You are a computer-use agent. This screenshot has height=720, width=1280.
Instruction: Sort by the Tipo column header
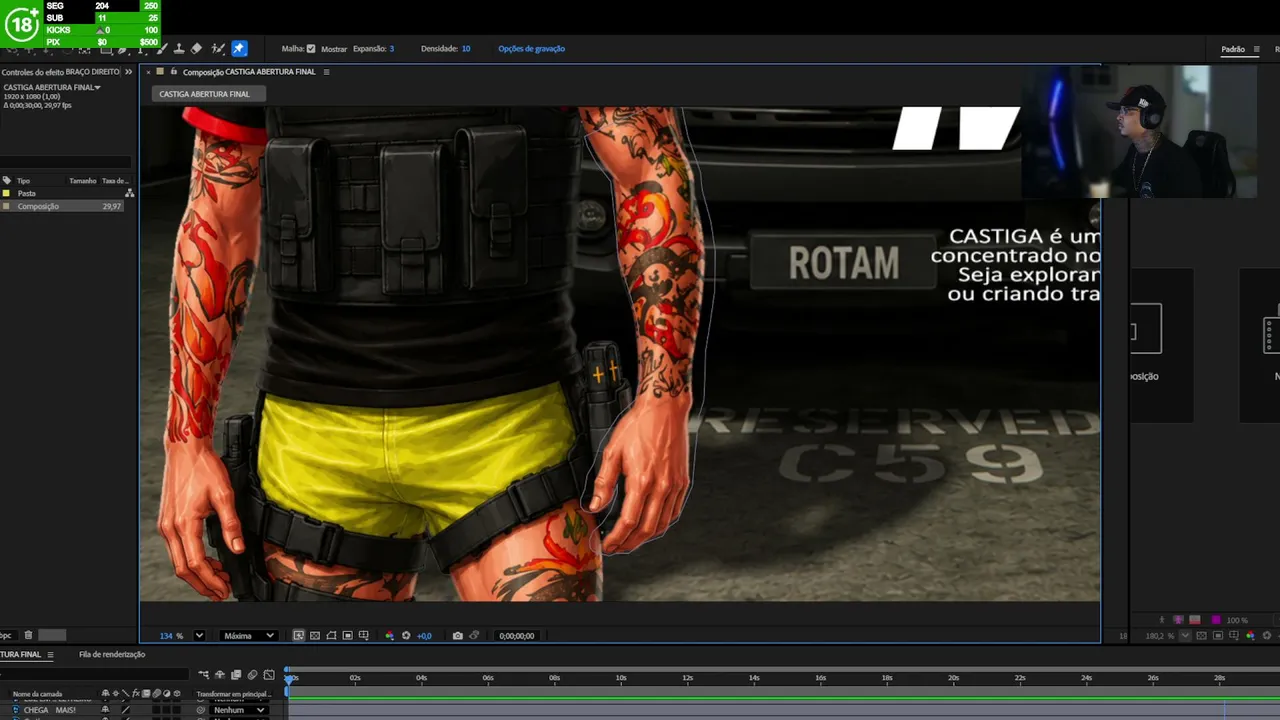click(23, 181)
